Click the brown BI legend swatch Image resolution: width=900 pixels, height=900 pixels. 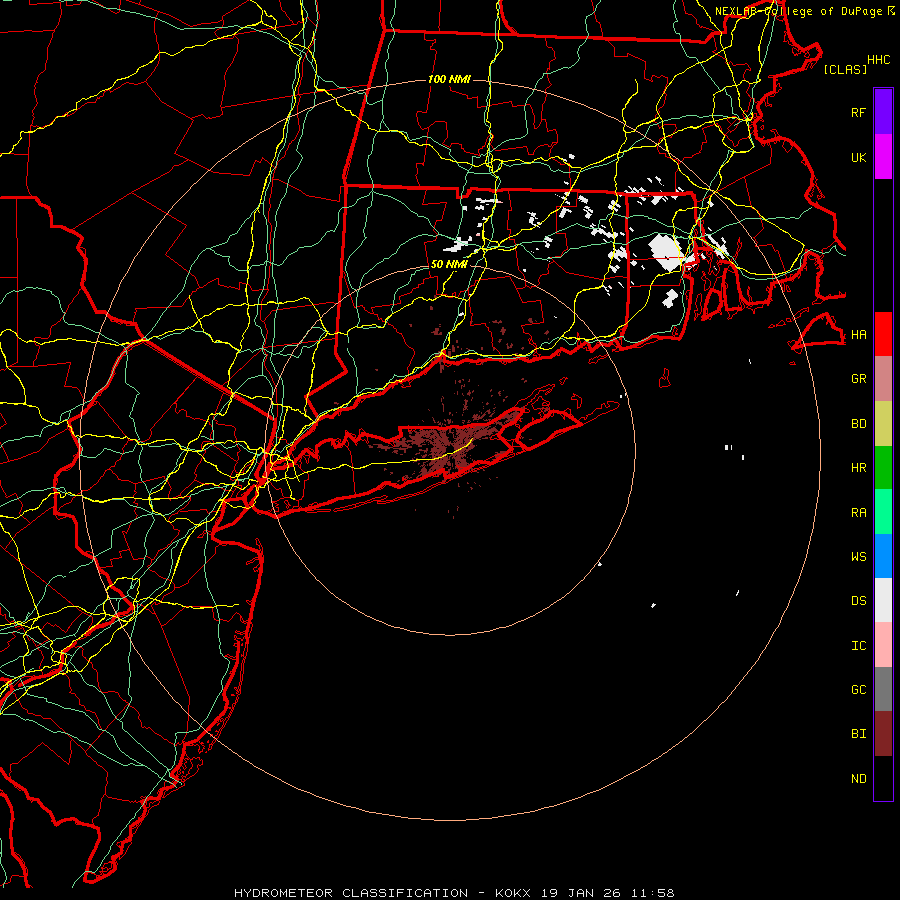click(x=883, y=734)
